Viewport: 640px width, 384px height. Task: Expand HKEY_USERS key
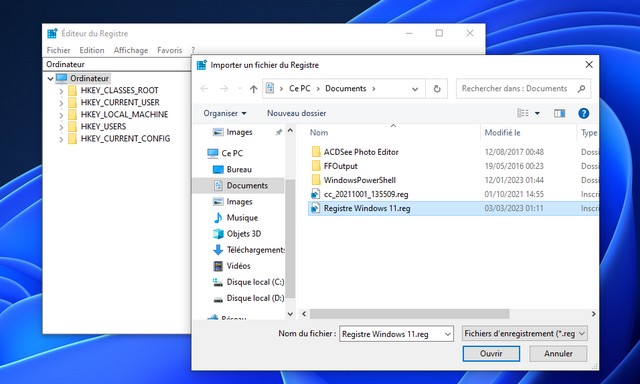(61, 127)
